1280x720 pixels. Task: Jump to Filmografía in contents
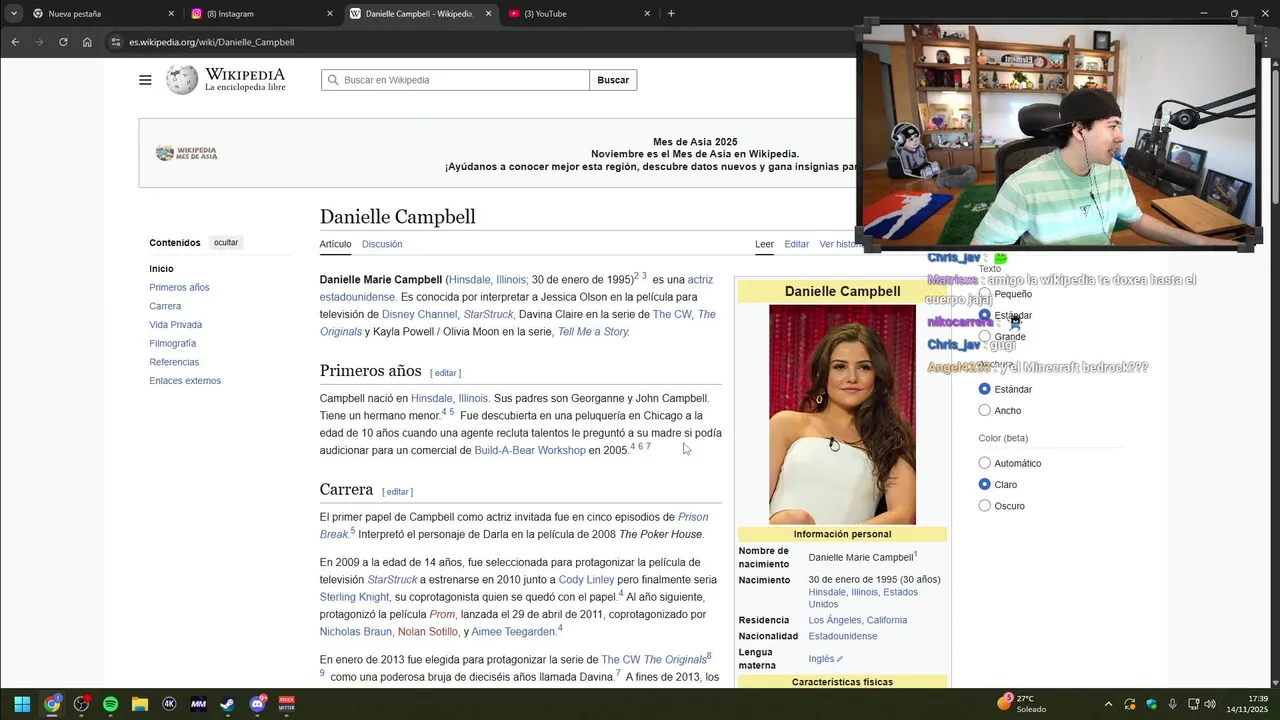172,343
